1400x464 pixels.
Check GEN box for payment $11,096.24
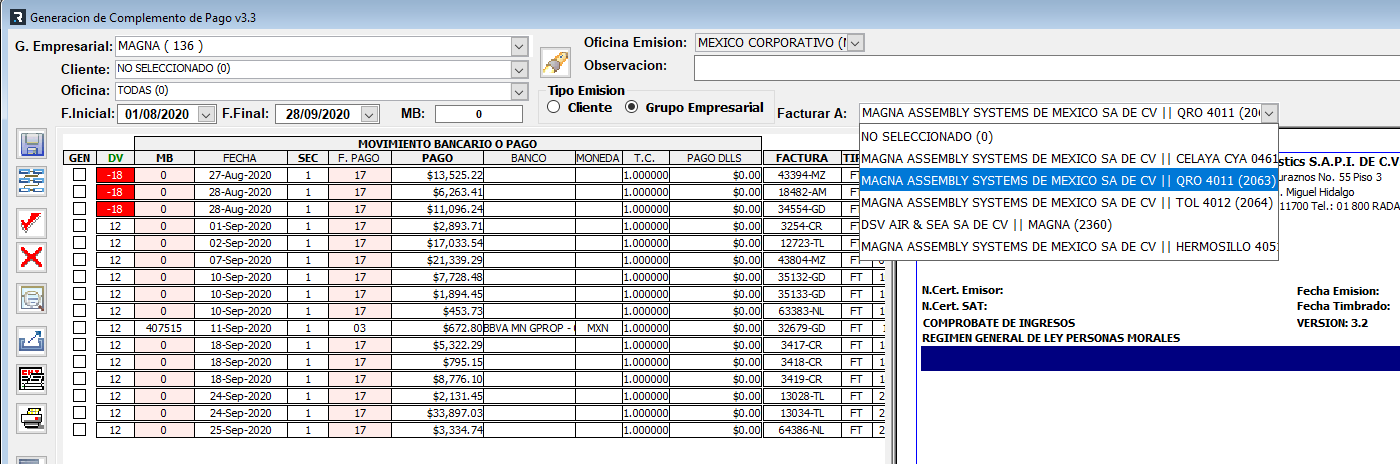click(x=79, y=209)
